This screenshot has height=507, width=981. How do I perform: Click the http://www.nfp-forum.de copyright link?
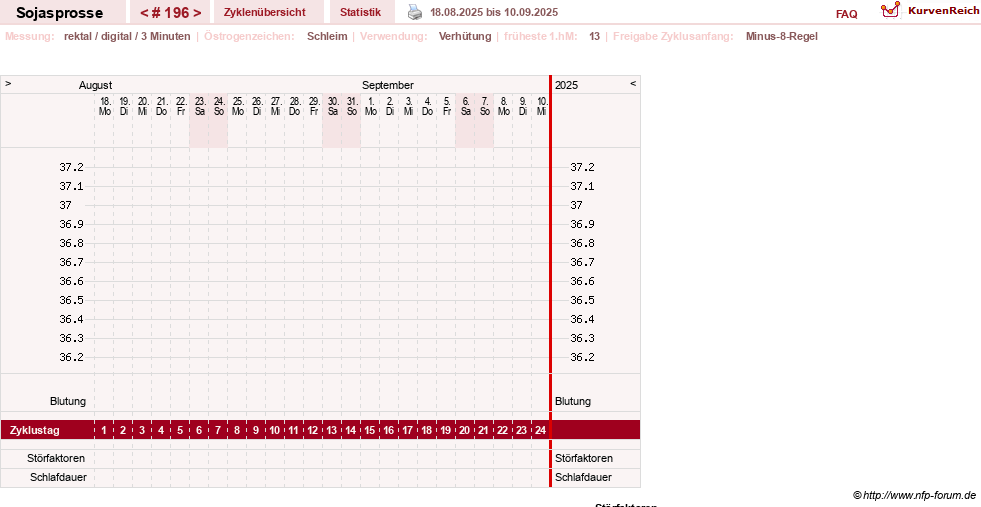(x=919, y=495)
